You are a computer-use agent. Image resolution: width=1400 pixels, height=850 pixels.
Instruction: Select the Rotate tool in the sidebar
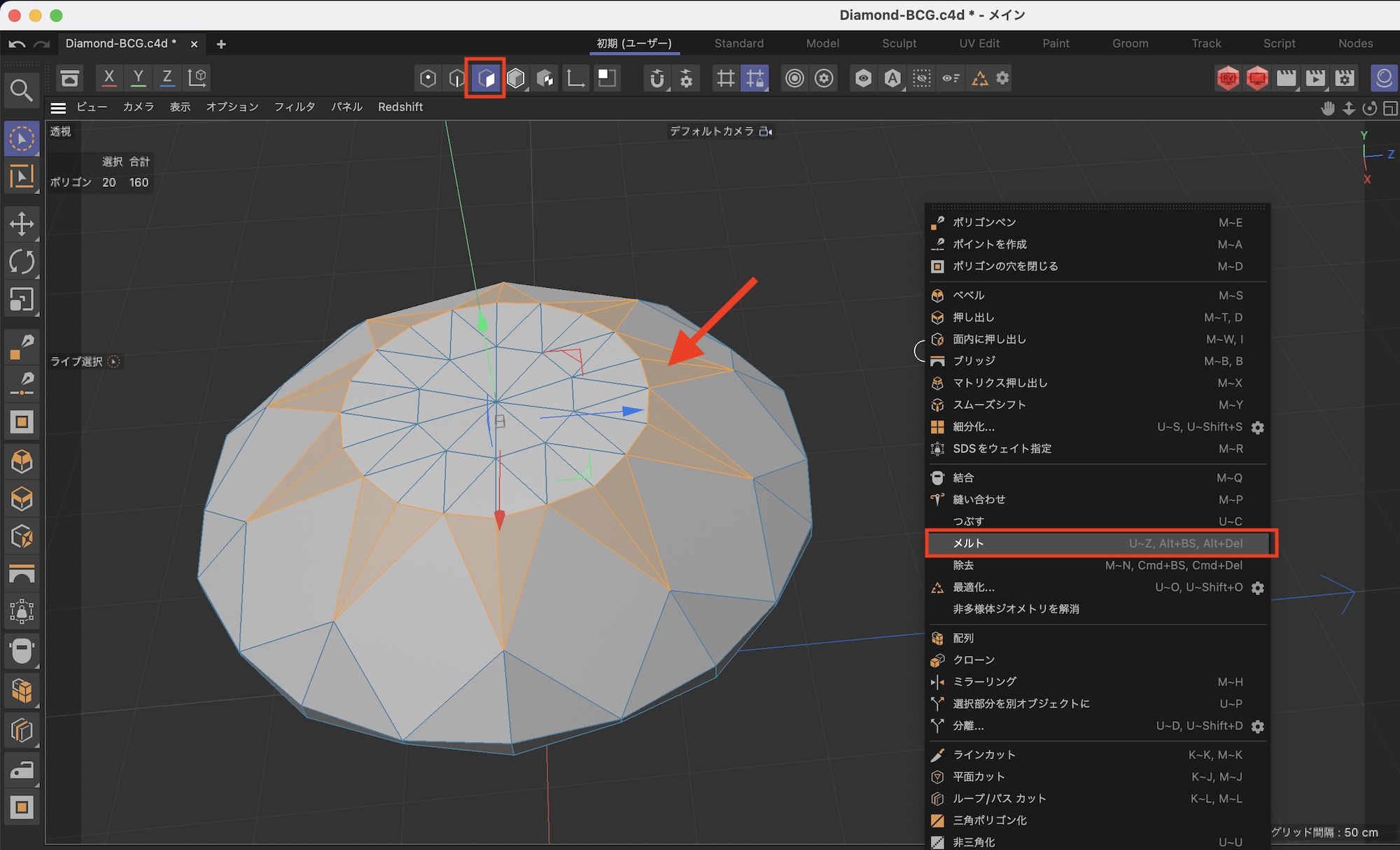tap(22, 262)
